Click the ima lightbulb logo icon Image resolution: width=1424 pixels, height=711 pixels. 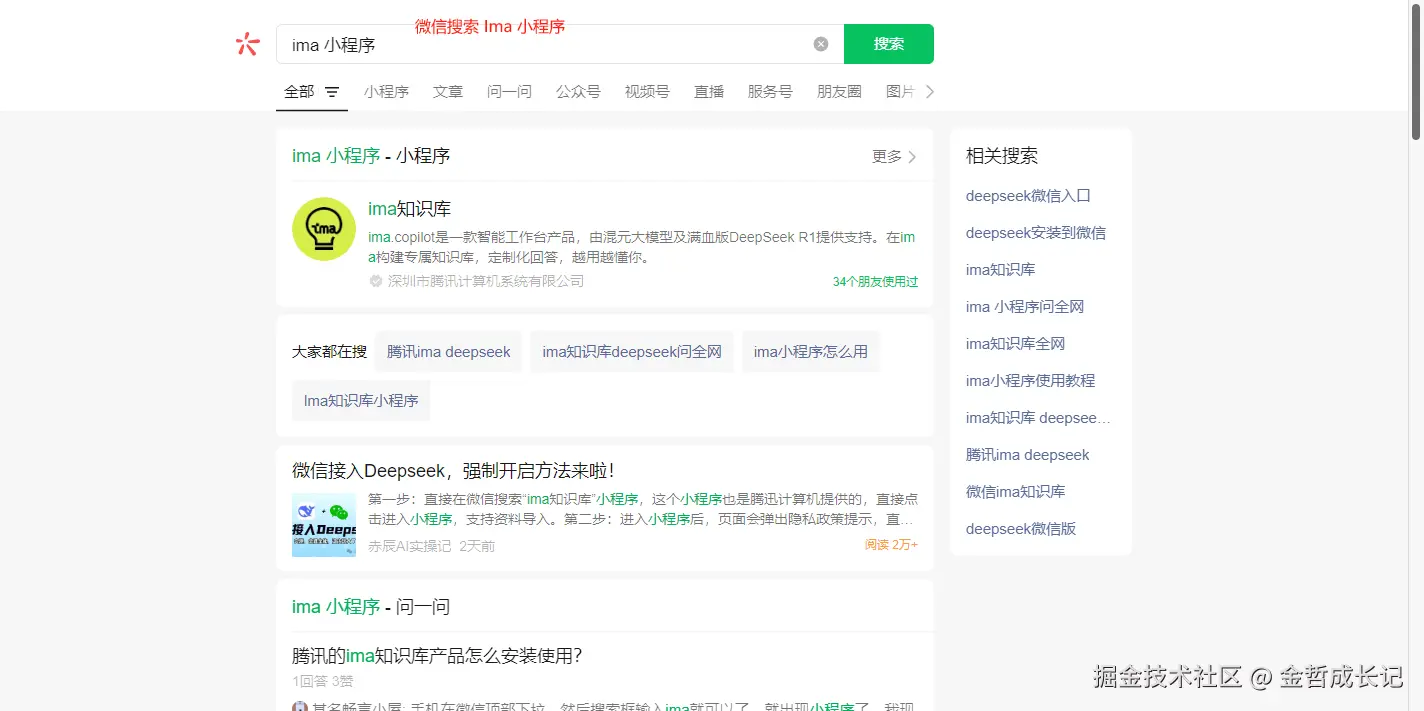324,229
